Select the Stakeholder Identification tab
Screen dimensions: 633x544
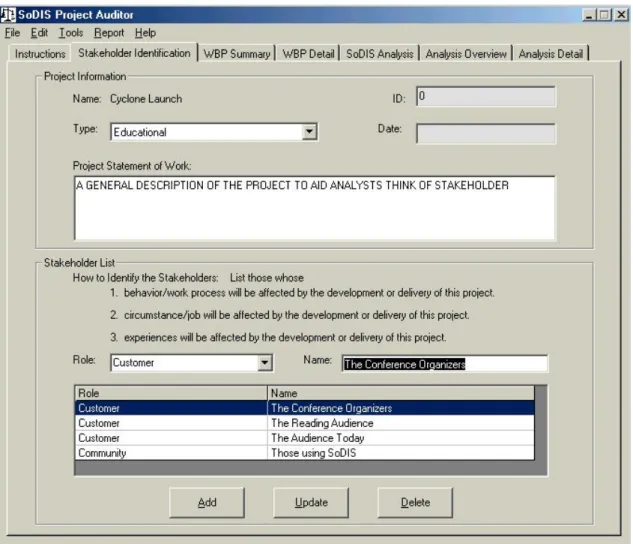point(134,53)
